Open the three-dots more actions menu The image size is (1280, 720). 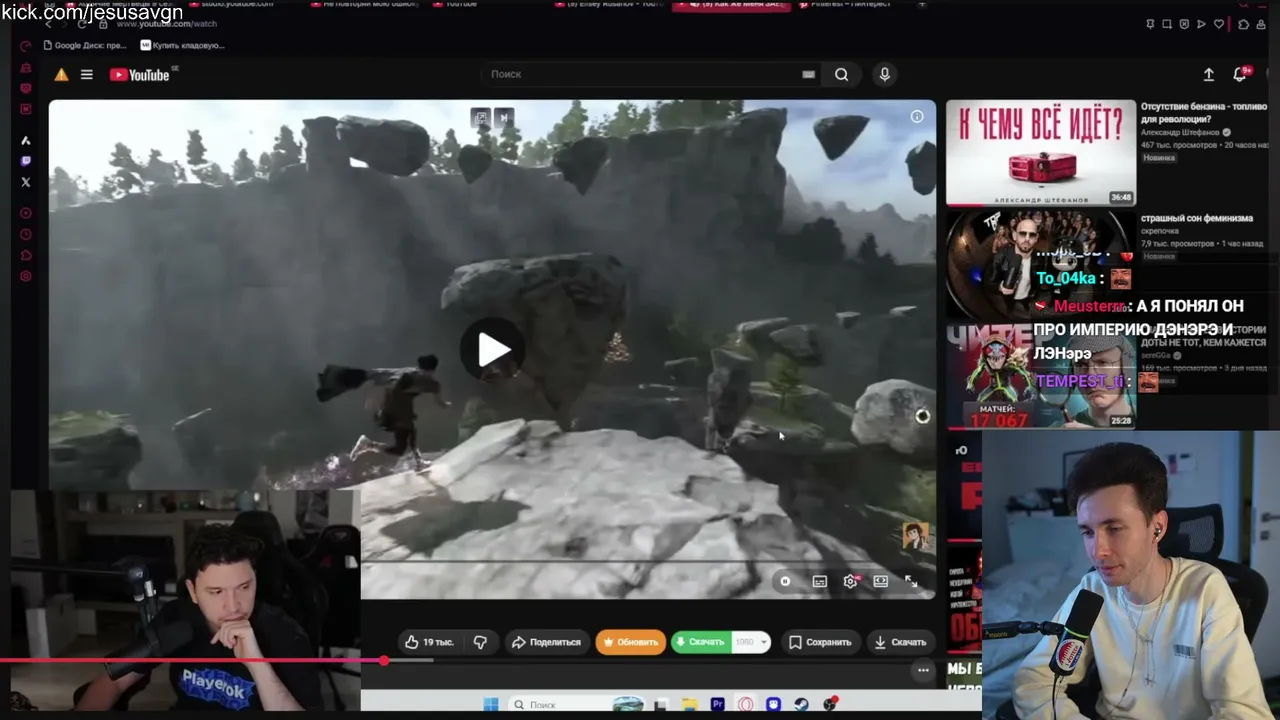923,670
